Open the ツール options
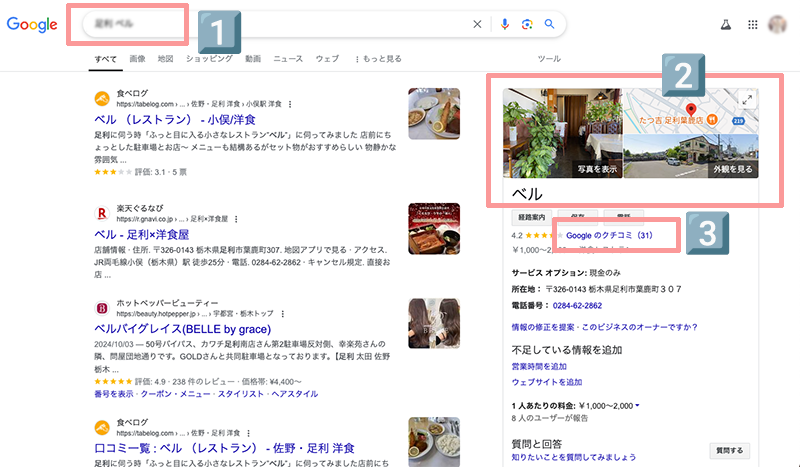800x467 pixels. click(549, 59)
